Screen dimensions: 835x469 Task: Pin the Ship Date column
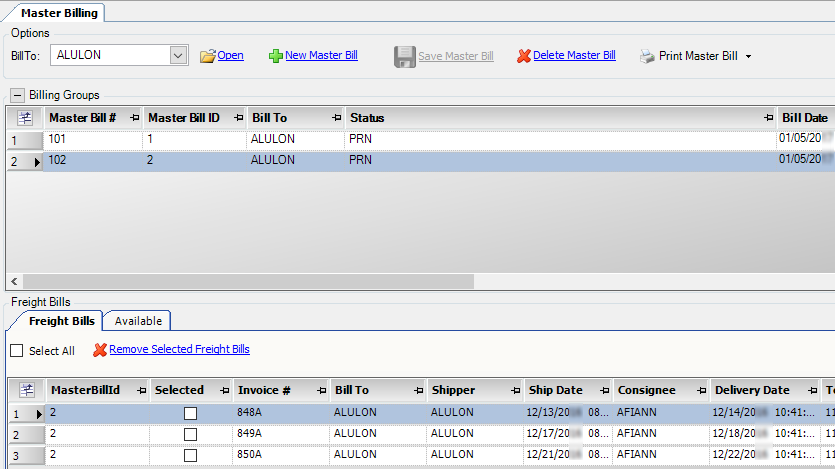coord(604,391)
